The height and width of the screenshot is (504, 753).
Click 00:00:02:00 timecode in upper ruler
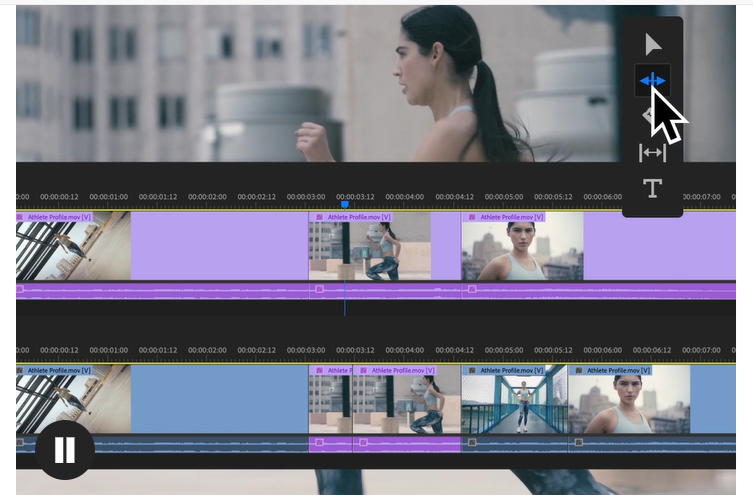pos(207,197)
